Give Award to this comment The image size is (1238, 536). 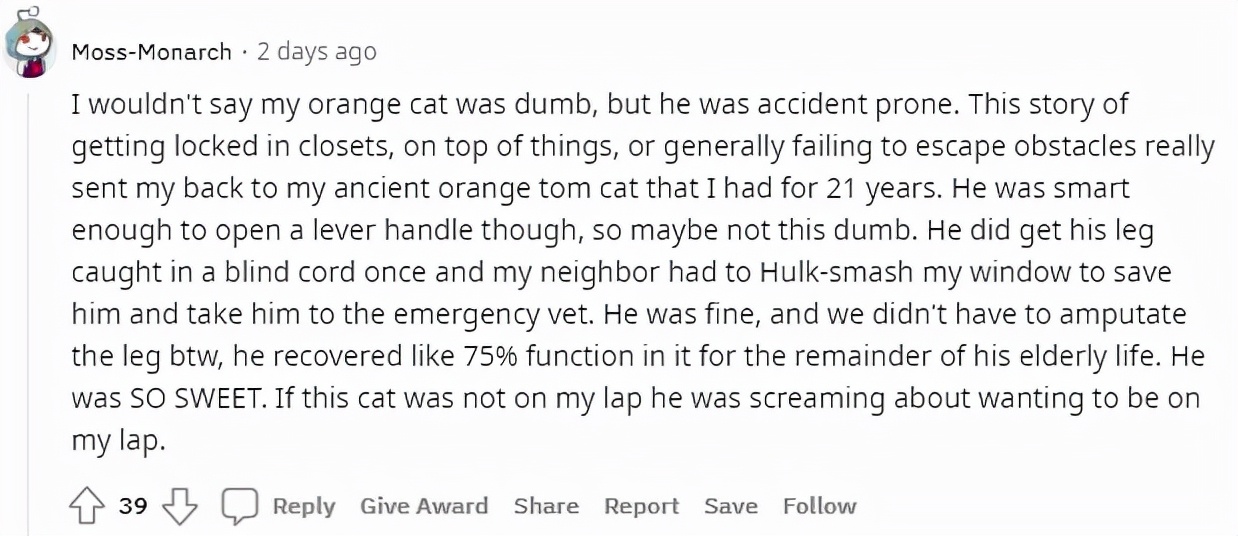point(424,506)
